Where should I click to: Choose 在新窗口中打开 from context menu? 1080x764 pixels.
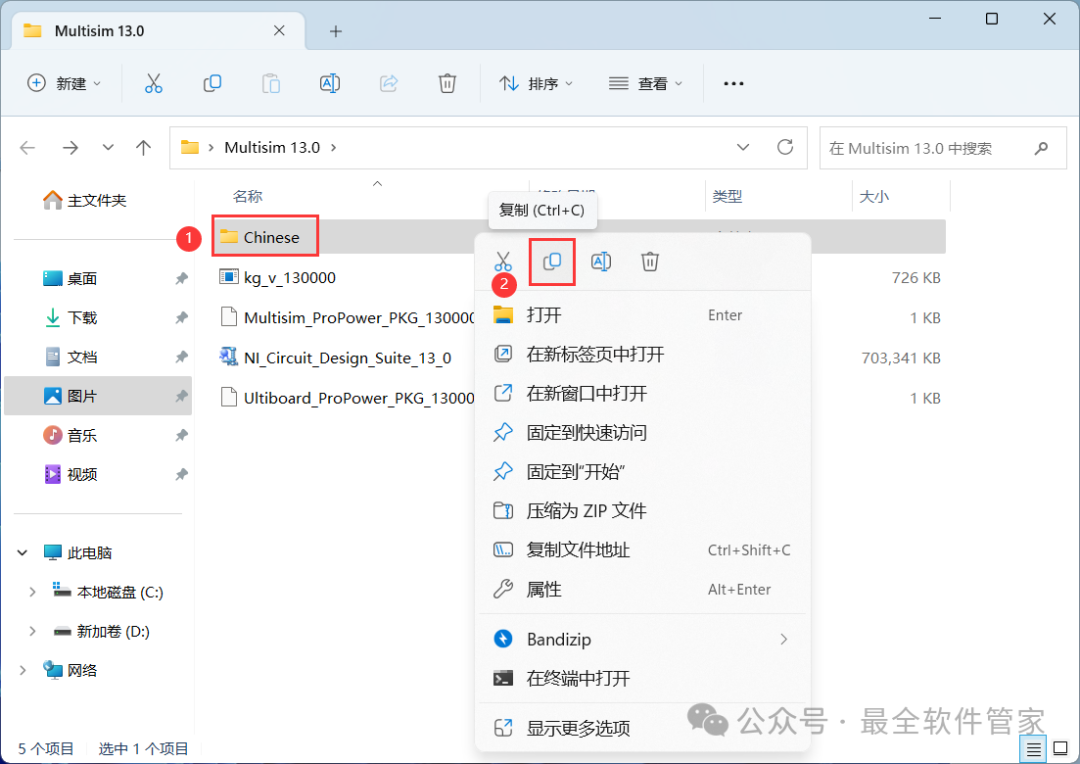tap(642, 393)
